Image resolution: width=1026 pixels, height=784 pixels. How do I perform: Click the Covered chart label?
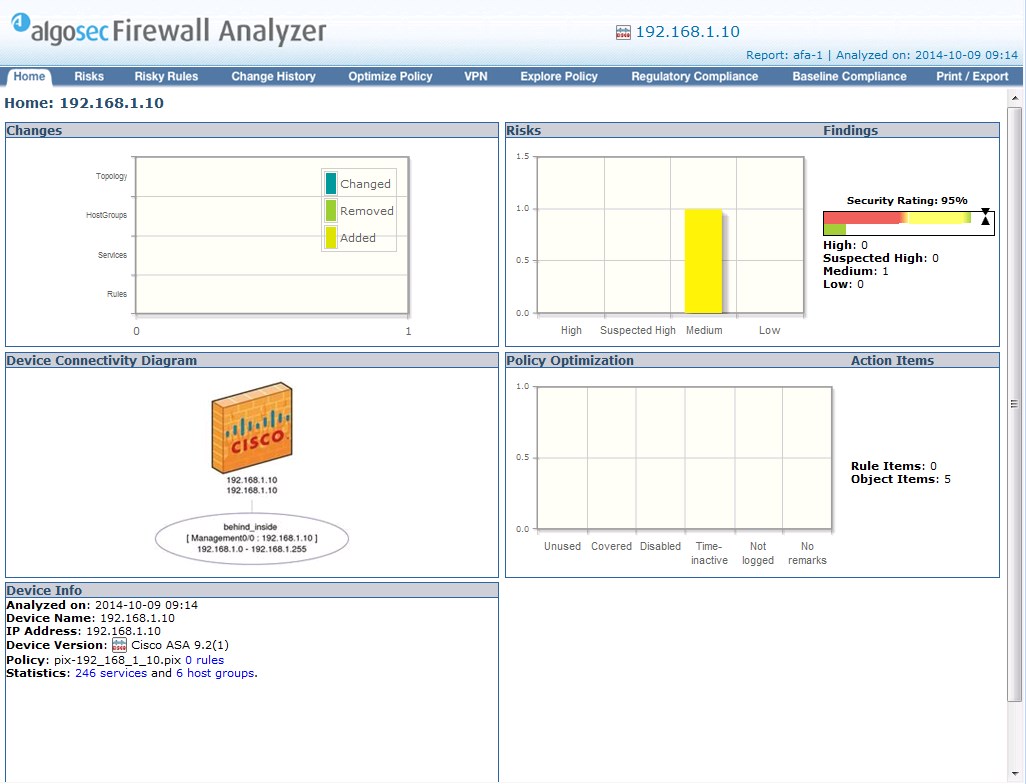click(611, 546)
